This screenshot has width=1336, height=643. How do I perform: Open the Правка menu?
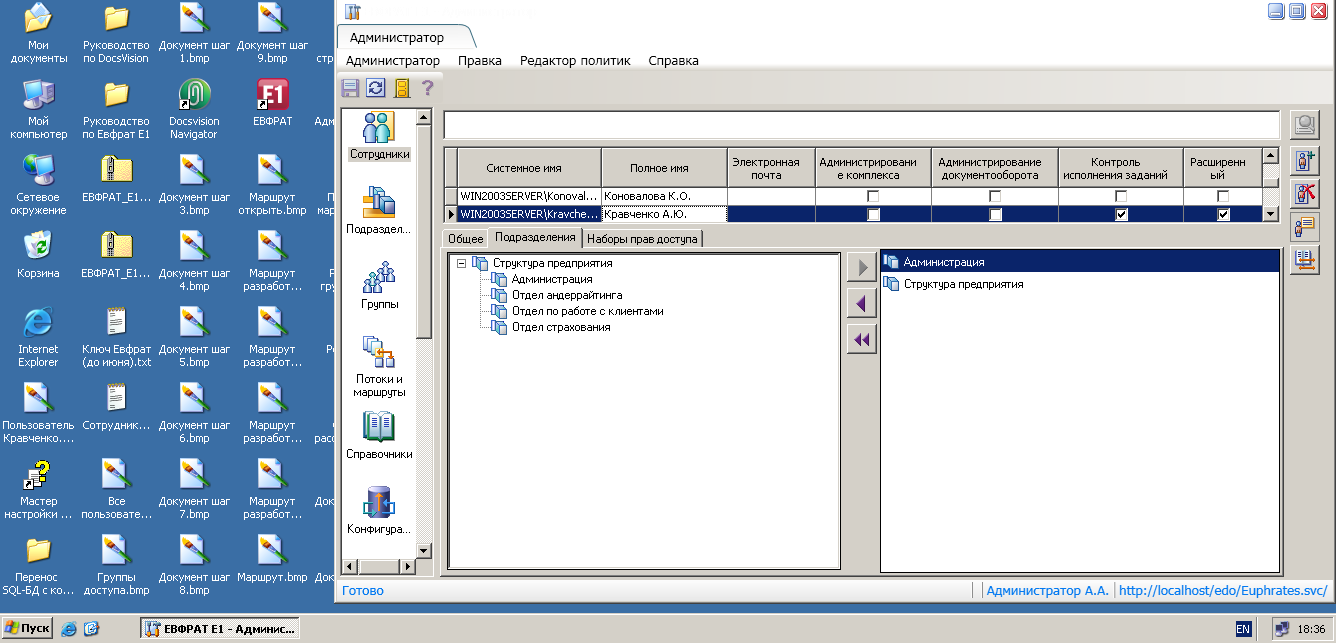click(x=480, y=60)
